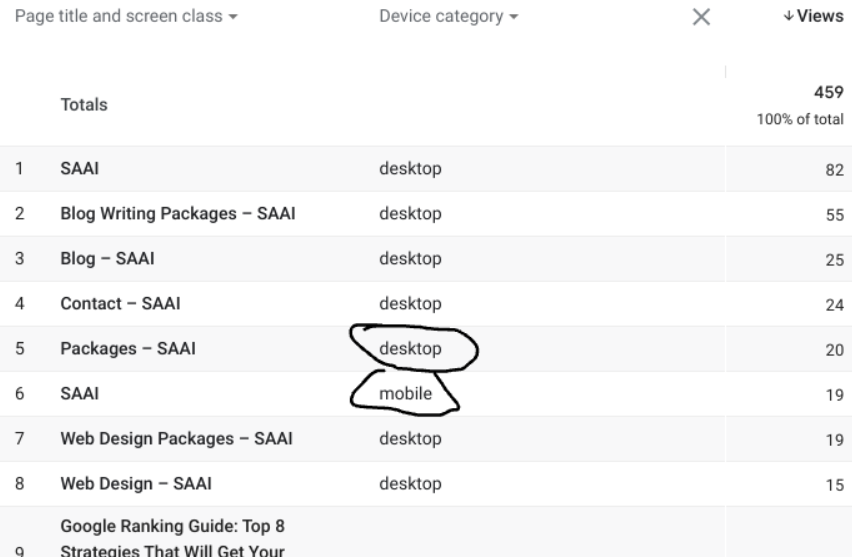Click the Blog Writing Packages – SAAI row
Screen dimensions: 852x557
pos(177,215)
